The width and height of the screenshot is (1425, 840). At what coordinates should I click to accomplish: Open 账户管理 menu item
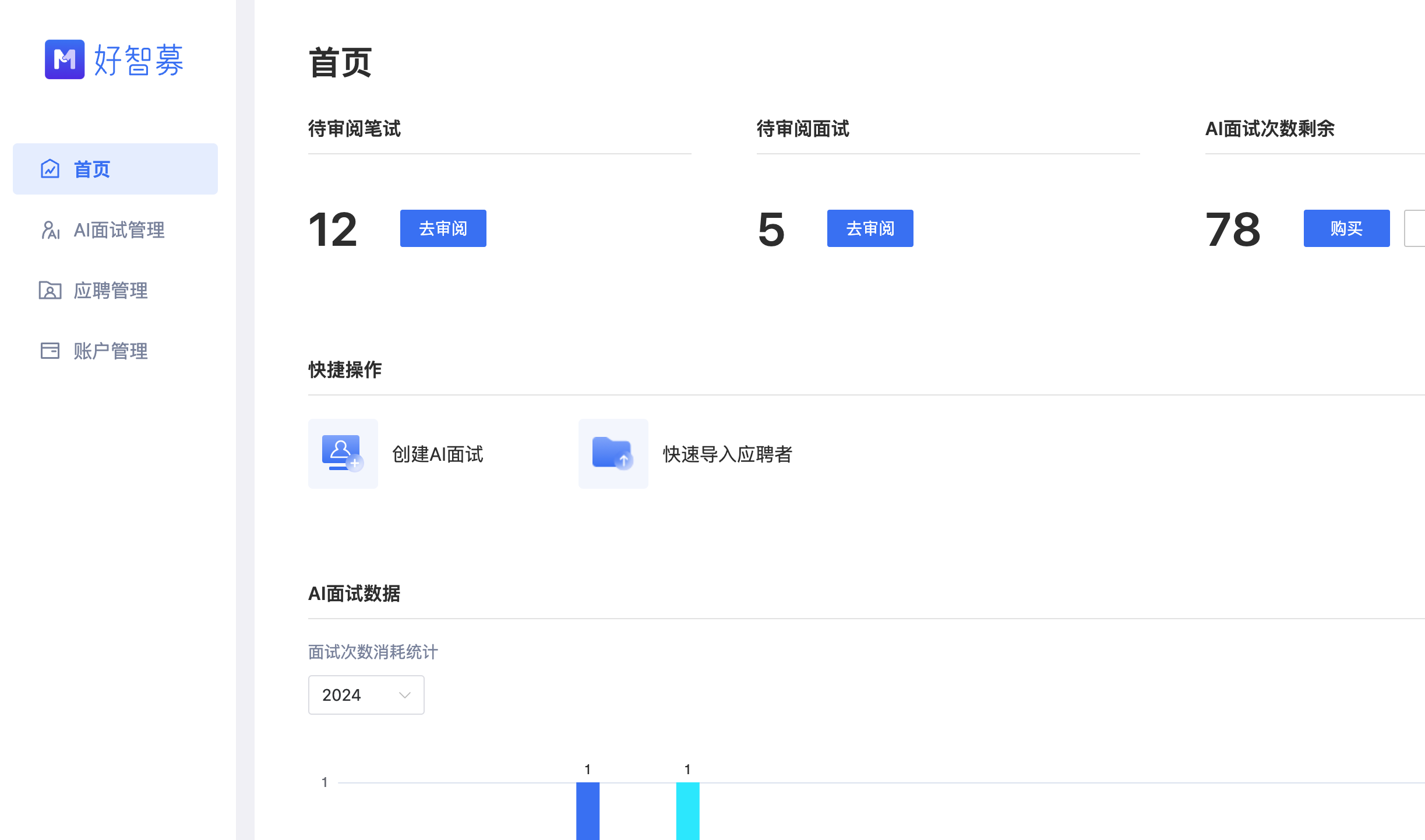(x=111, y=351)
